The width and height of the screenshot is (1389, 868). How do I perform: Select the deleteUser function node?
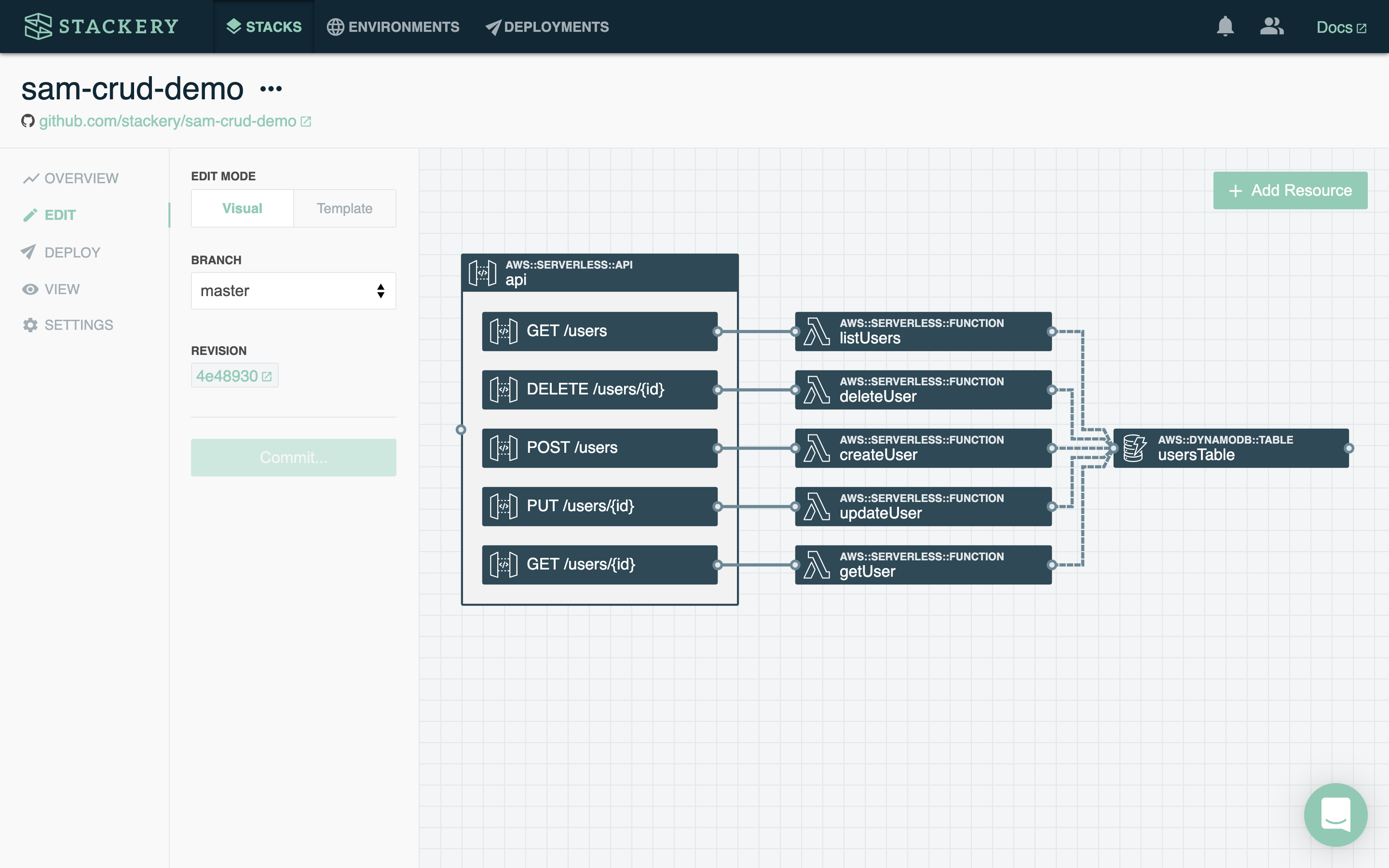pyautogui.click(x=923, y=390)
